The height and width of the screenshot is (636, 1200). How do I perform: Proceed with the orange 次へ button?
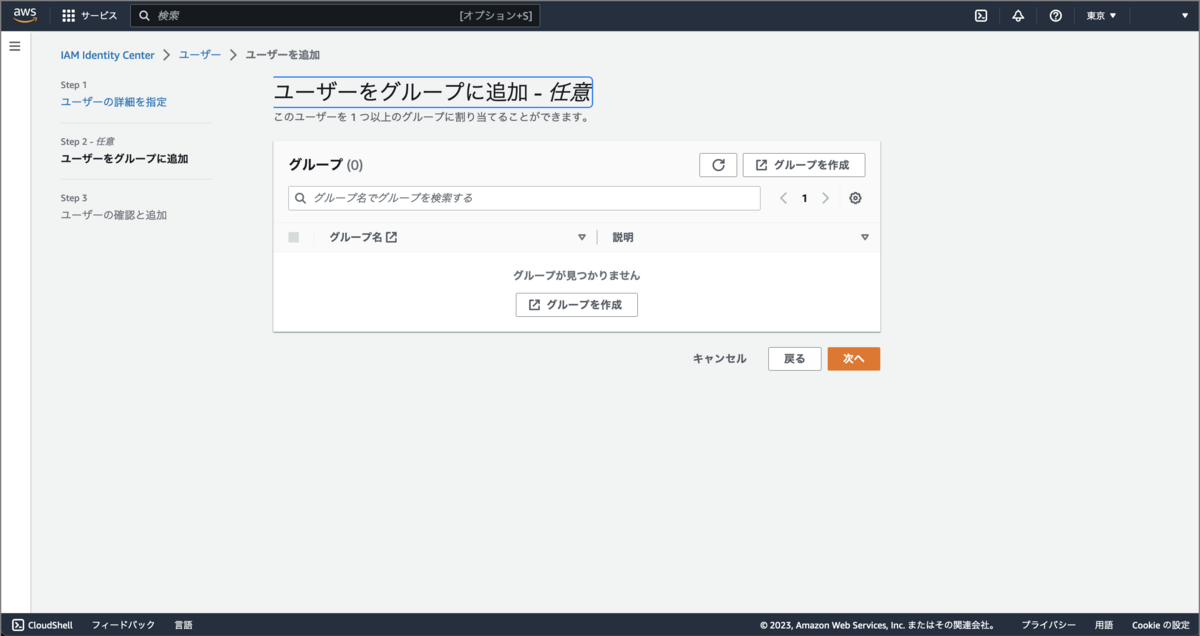854,359
